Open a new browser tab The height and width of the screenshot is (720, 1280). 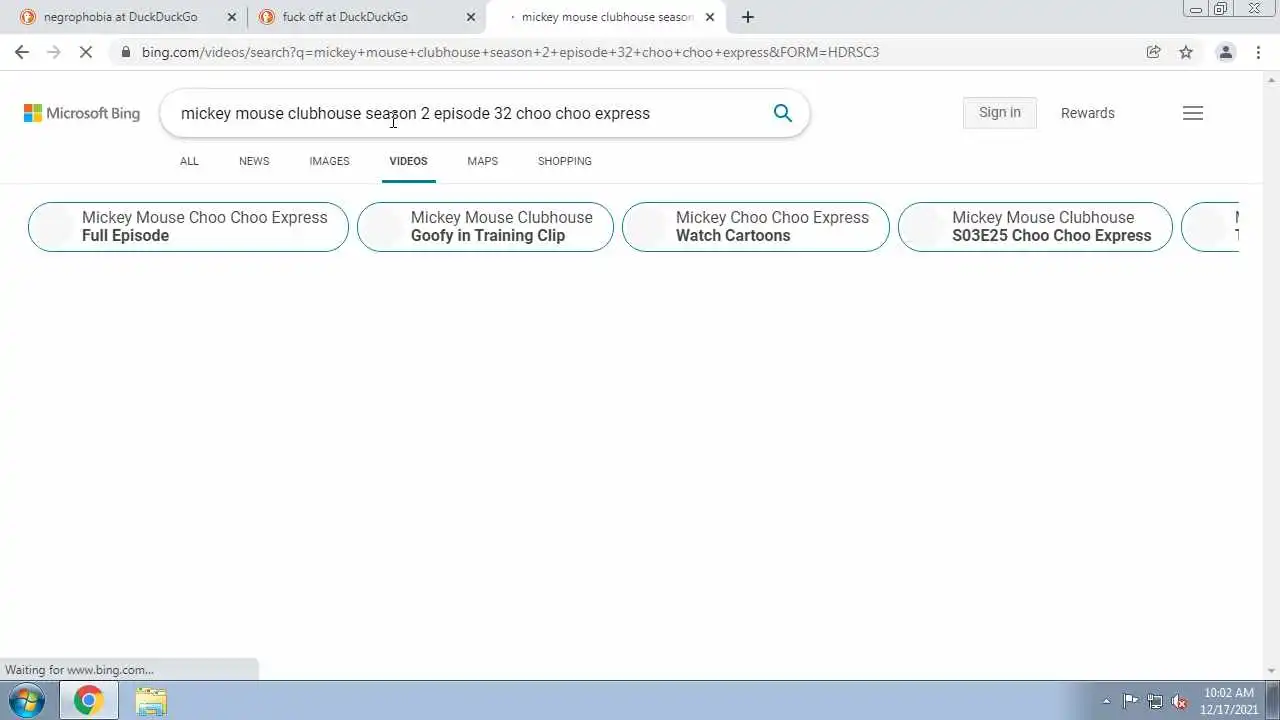pyautogui.click(x=748, y=17)
